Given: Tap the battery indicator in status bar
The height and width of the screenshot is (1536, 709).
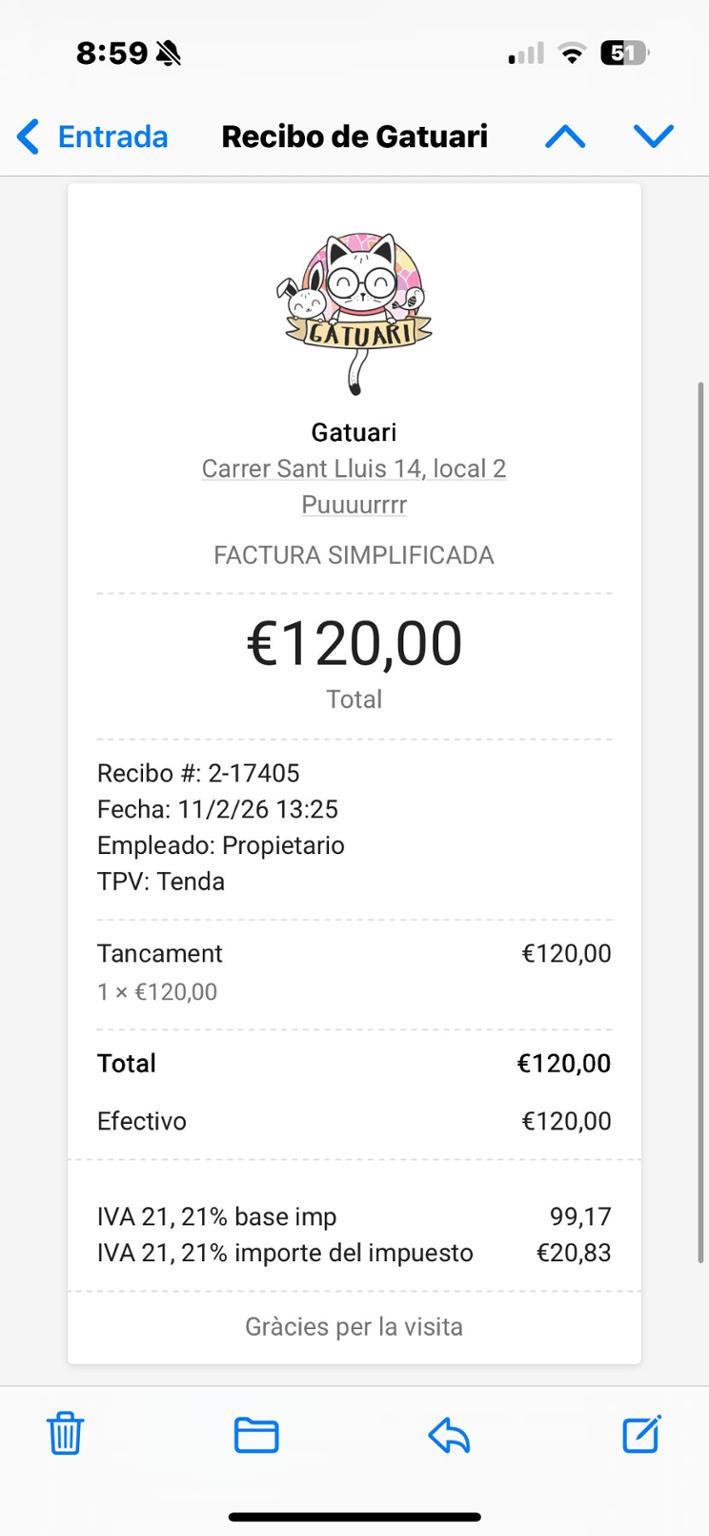Looking at the screenshot, I should pyautogui.click(x=624, y=53).
